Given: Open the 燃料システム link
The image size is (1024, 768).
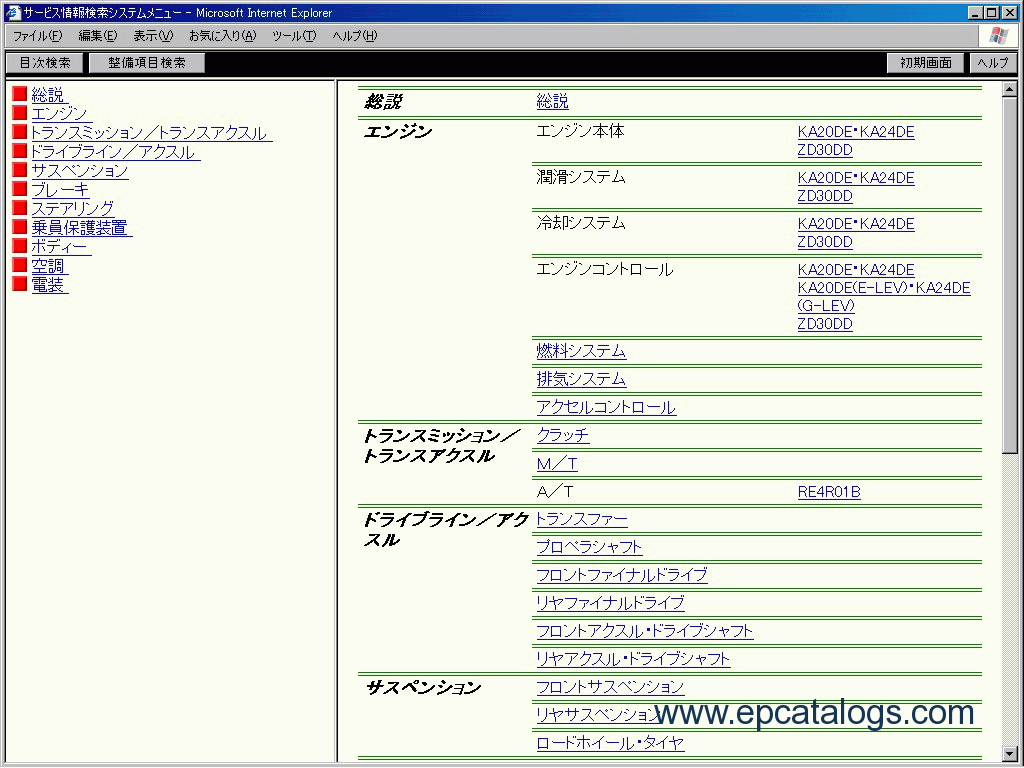Looking at the screenshot, I should pyautogui.click(x=581, y=351).
